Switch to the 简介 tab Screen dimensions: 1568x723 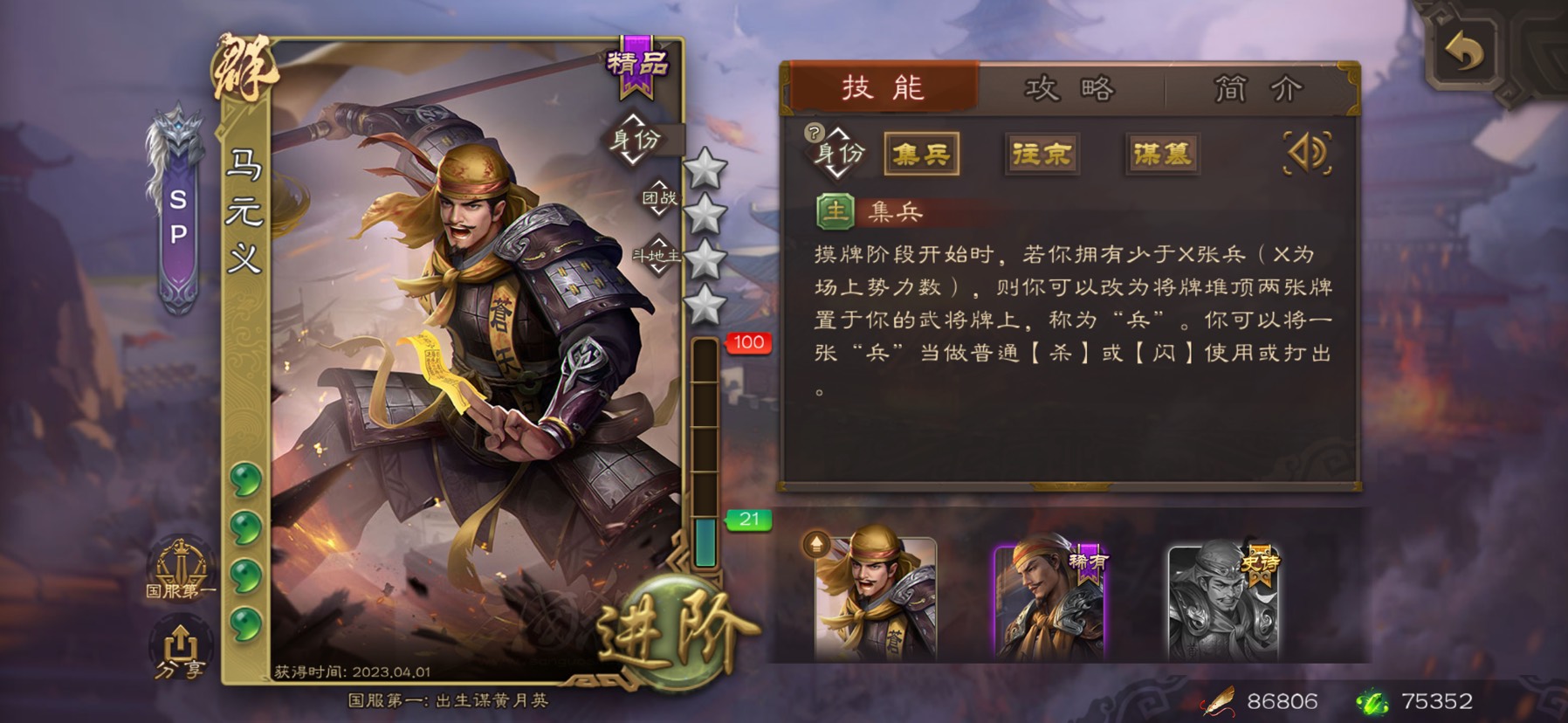click(1258, 88)
